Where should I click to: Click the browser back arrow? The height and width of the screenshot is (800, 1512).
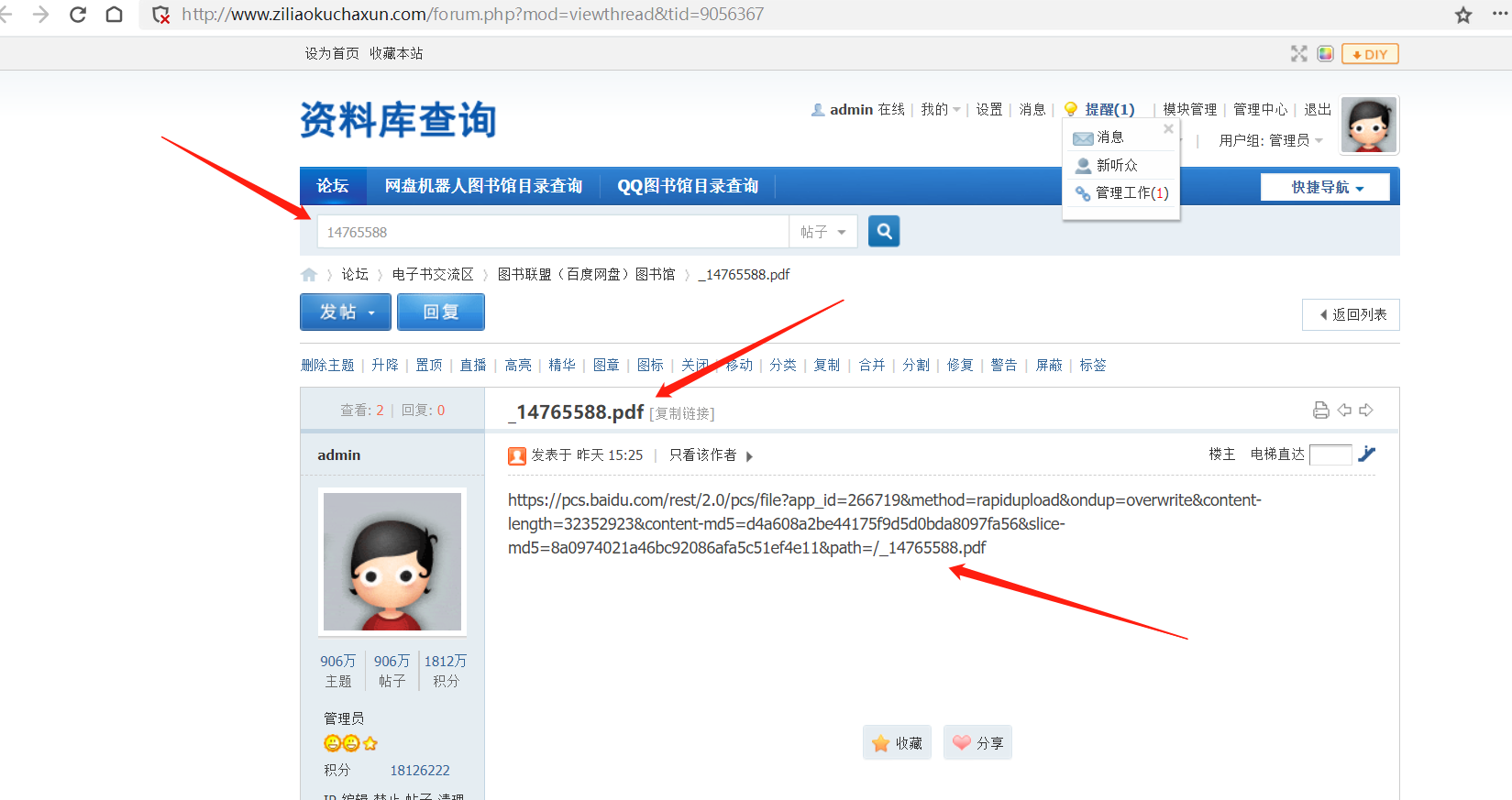(6, 15)
